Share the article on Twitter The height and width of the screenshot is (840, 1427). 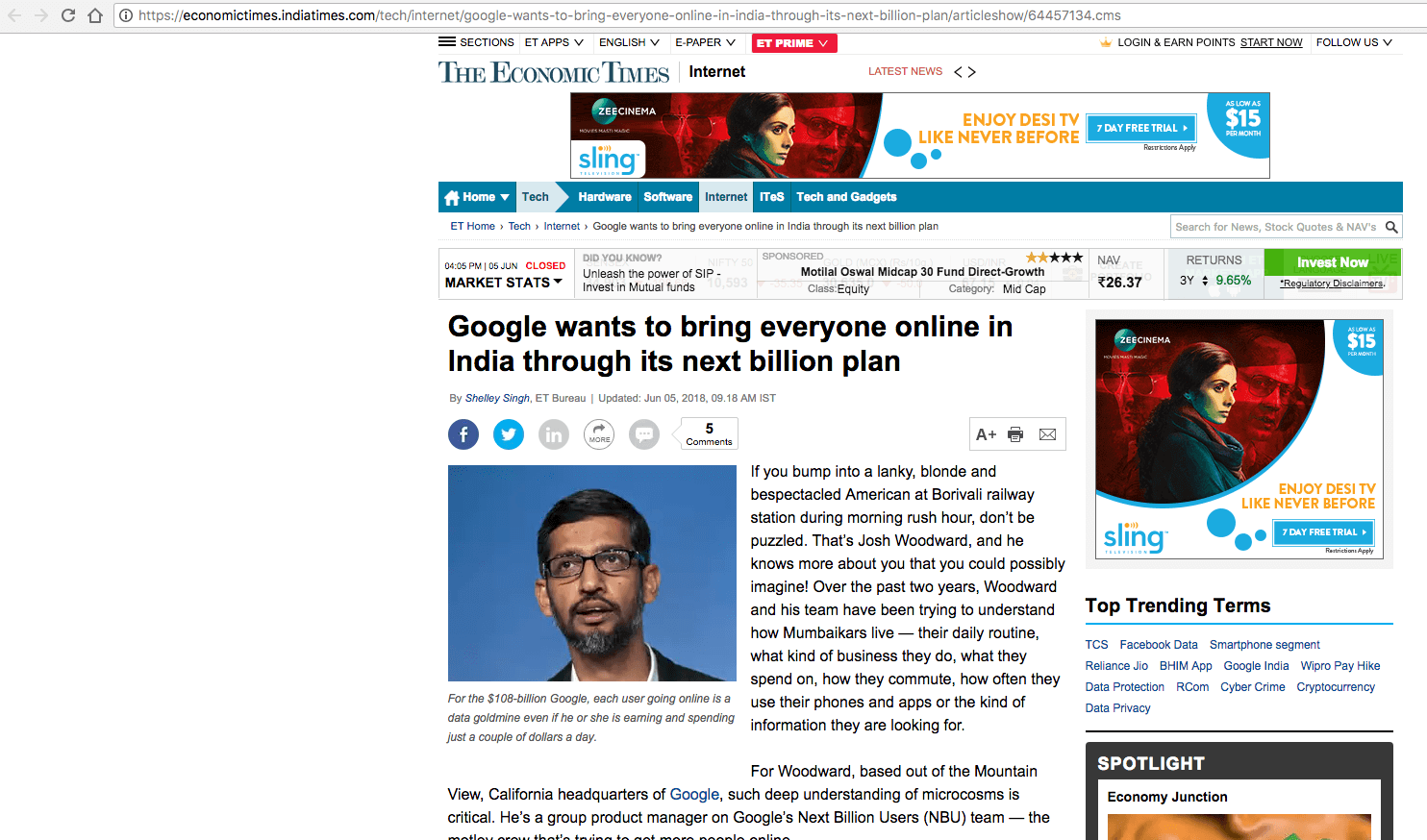(x=508, y=433)
